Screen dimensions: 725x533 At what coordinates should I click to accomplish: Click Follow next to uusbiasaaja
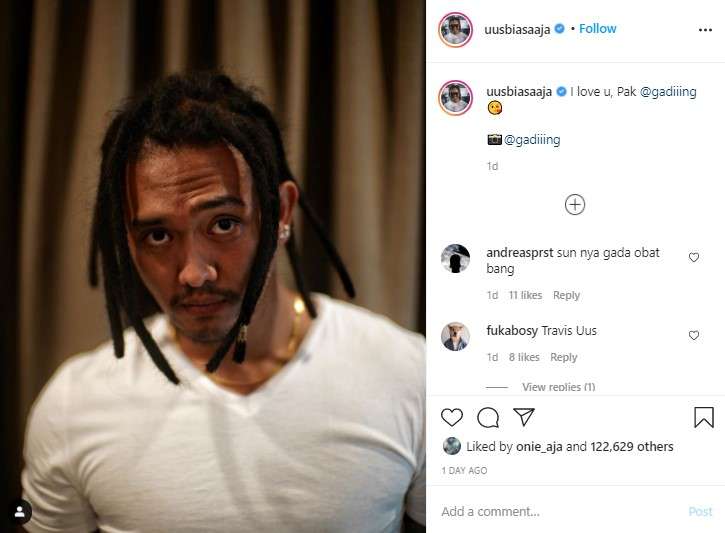pos(597,29)
